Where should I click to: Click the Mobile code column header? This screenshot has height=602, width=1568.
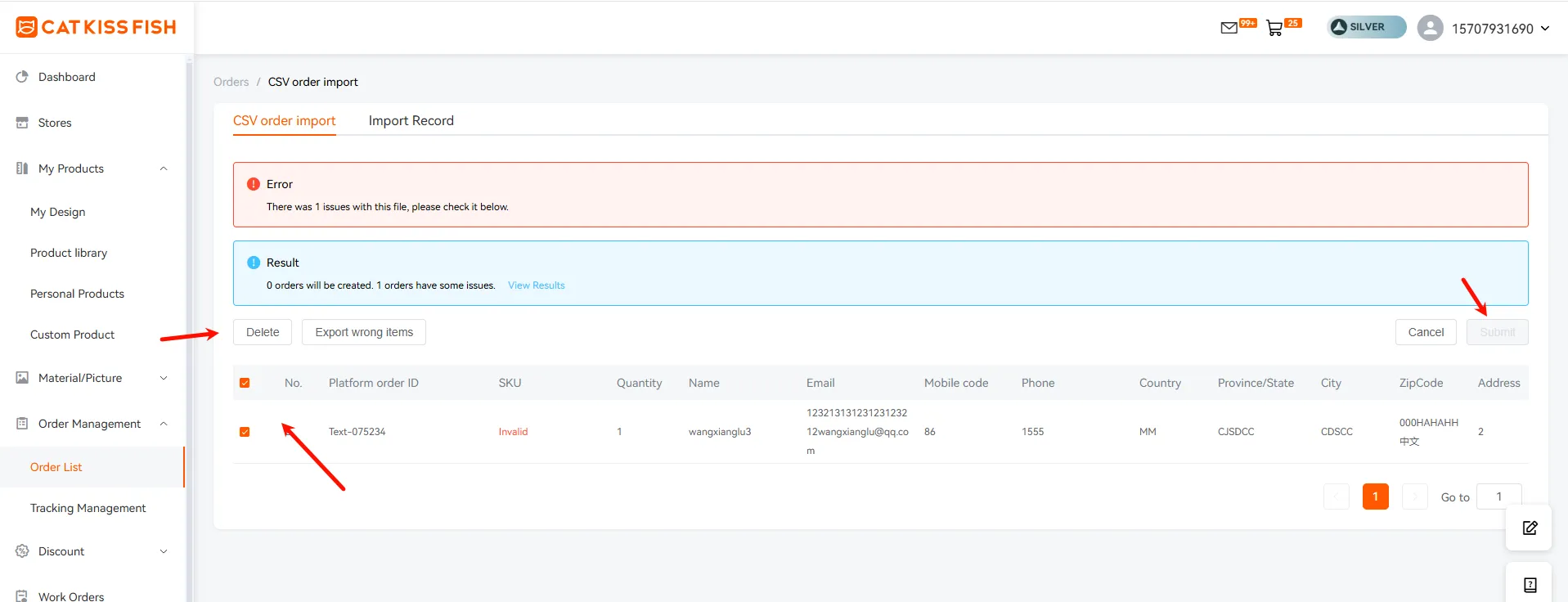coord(956,383)
